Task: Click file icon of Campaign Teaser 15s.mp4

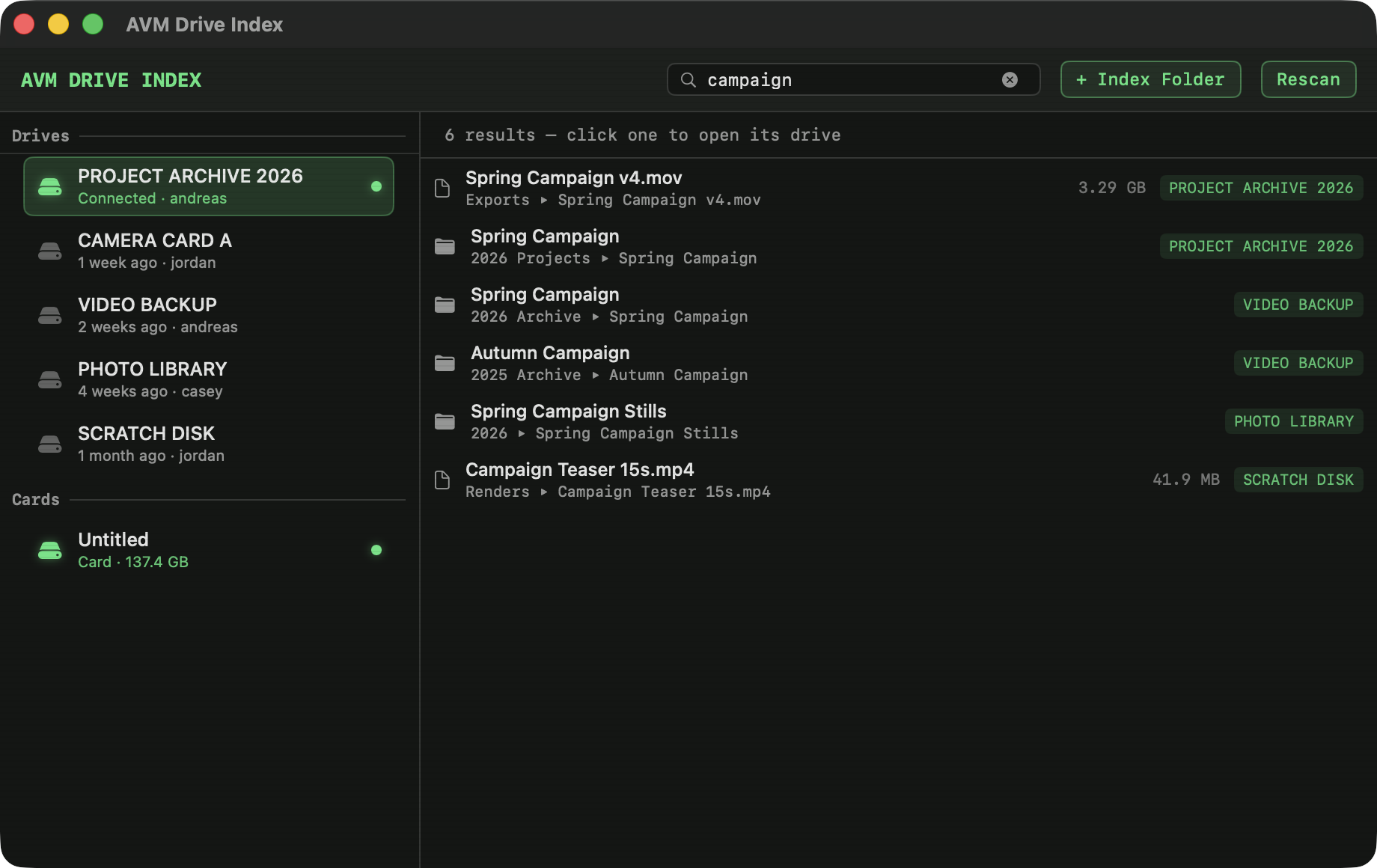Action: (442, 480)
